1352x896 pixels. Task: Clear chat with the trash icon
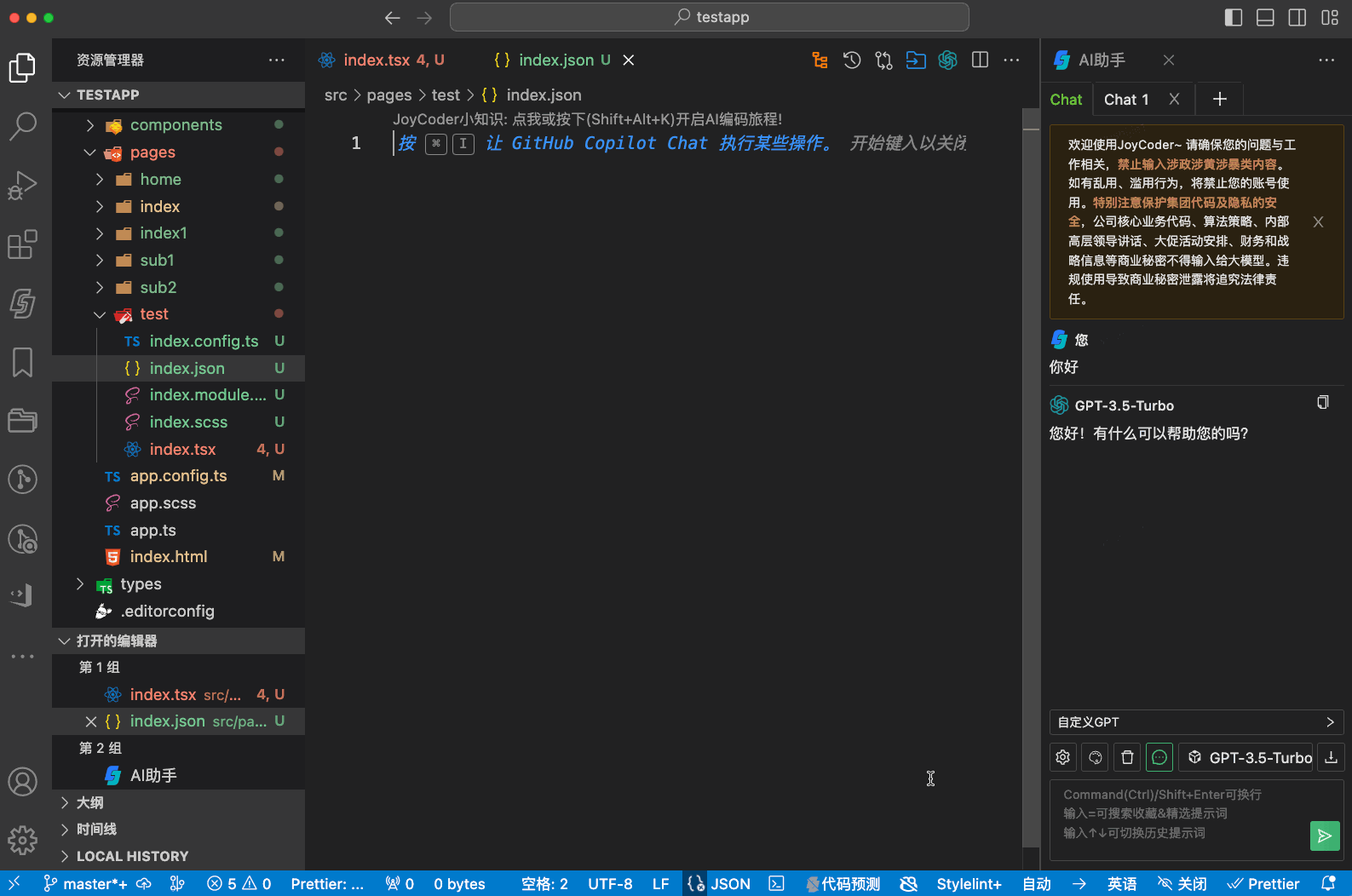pos(1127,757)
